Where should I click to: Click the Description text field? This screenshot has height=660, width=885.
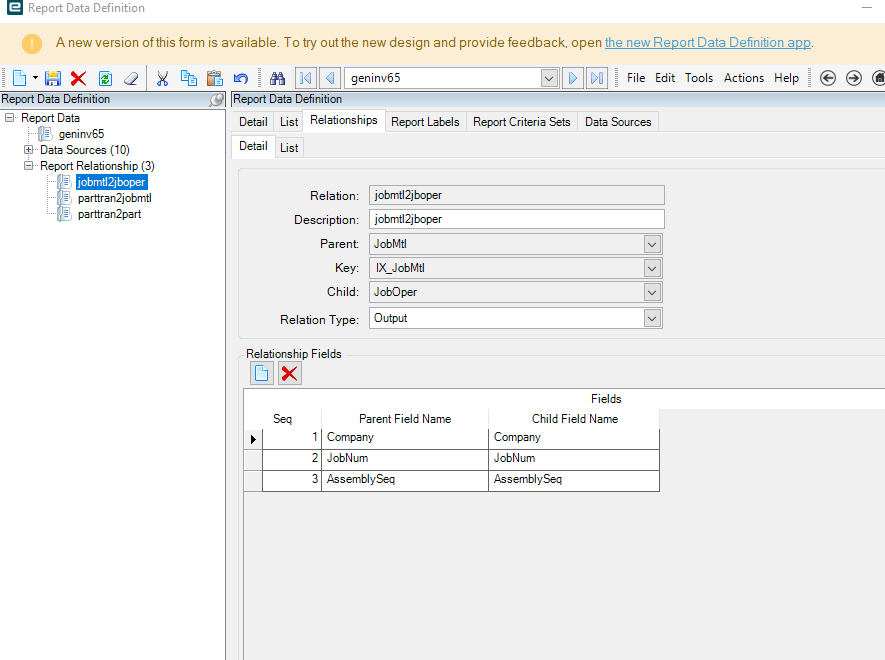tap(516, 219)
